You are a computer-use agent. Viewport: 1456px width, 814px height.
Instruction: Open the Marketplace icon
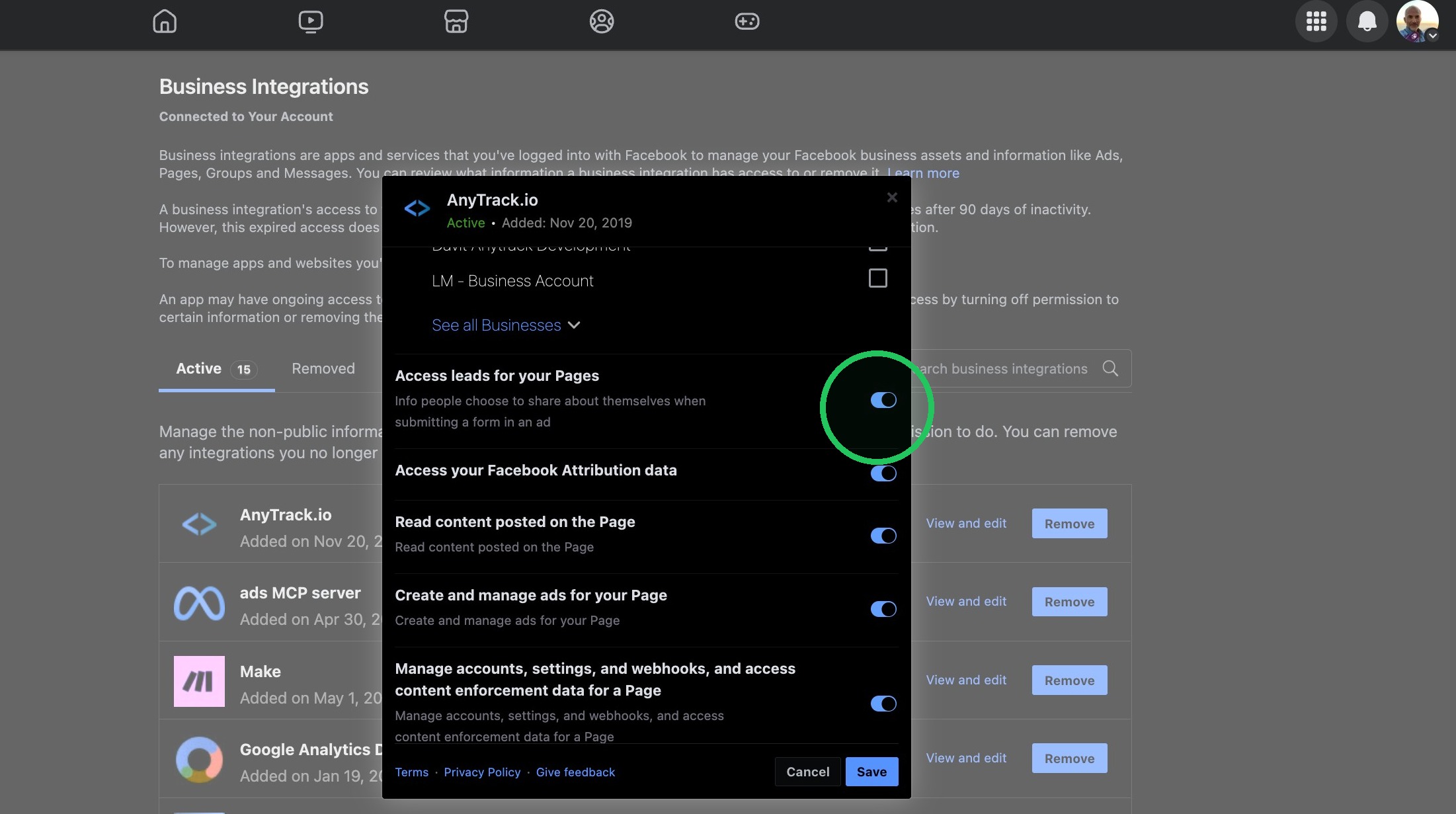point(456,21)
